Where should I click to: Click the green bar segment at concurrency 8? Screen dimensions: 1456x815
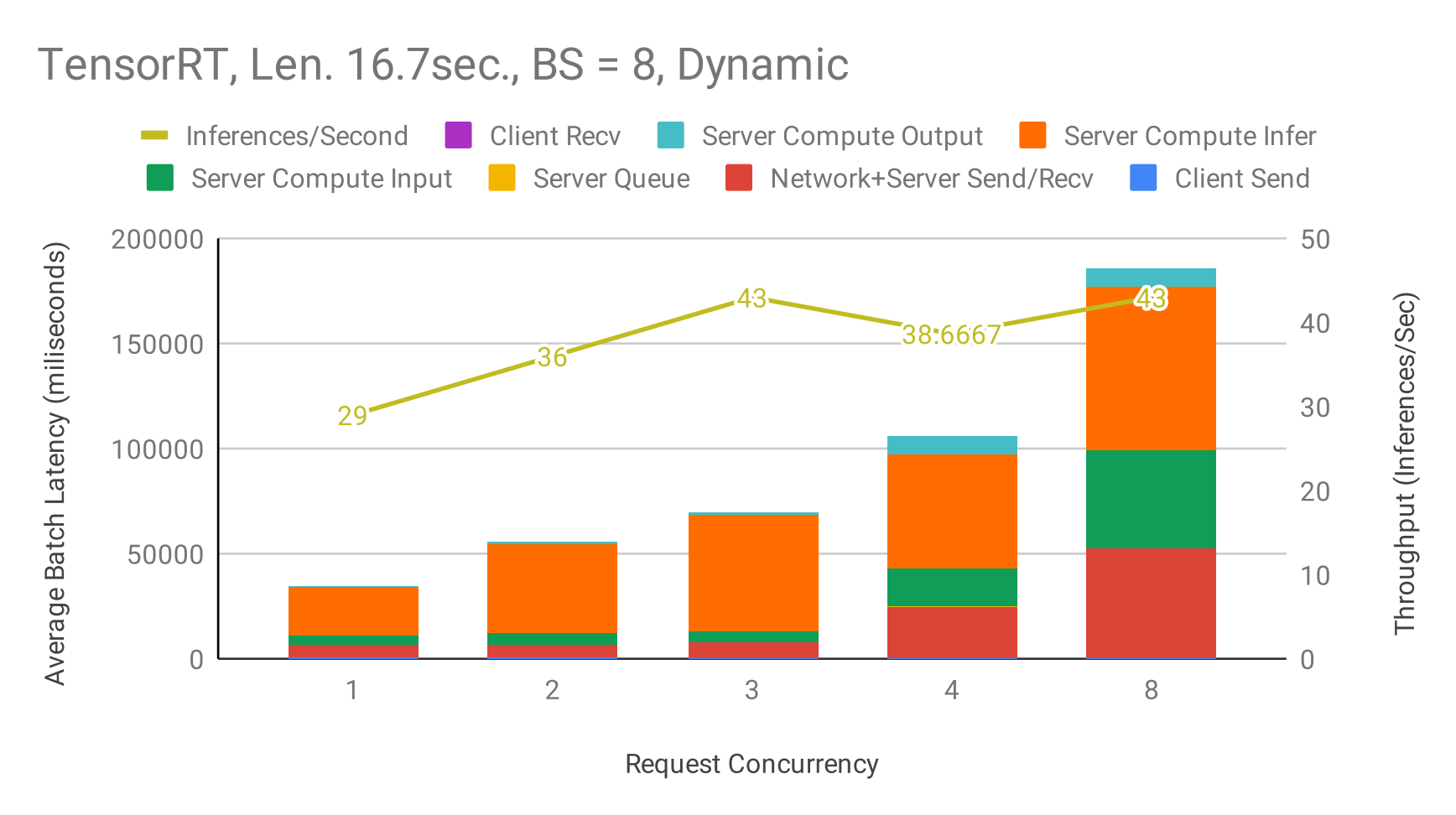point(1151,499)
